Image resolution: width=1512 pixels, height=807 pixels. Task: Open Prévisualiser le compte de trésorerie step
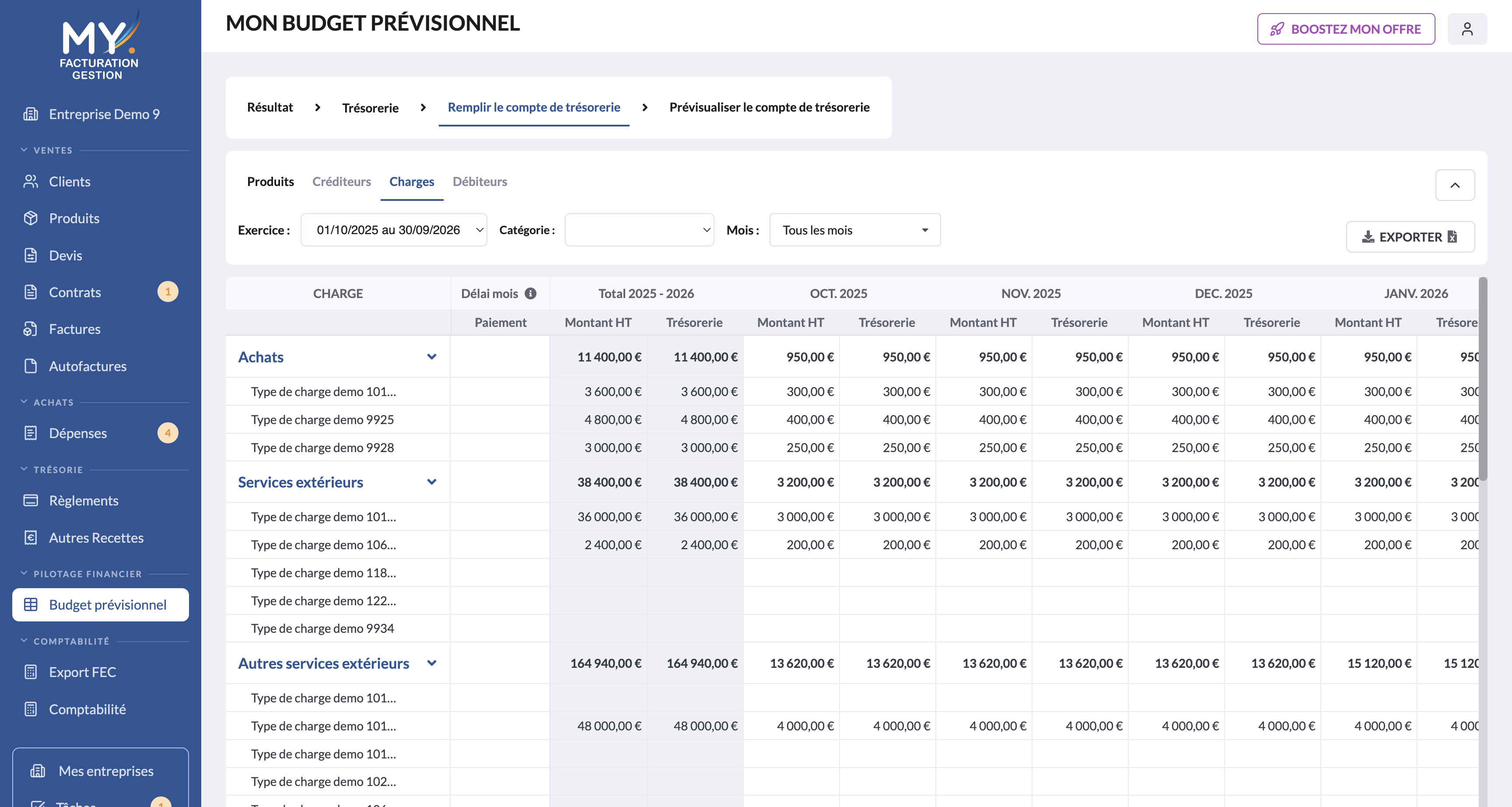(x=769, y=107)
